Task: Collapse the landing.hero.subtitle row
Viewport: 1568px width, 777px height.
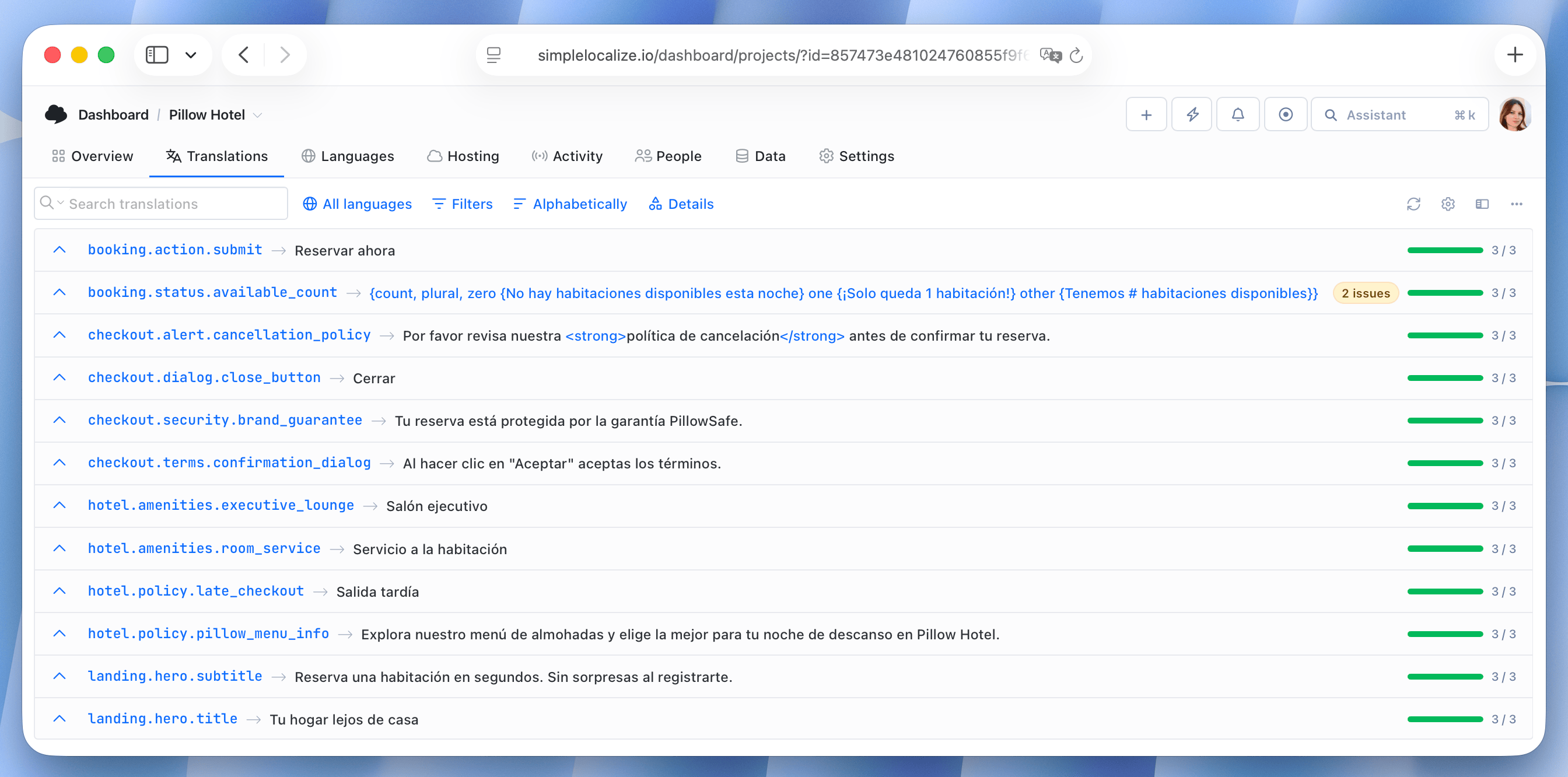Action: click(59, 676)
